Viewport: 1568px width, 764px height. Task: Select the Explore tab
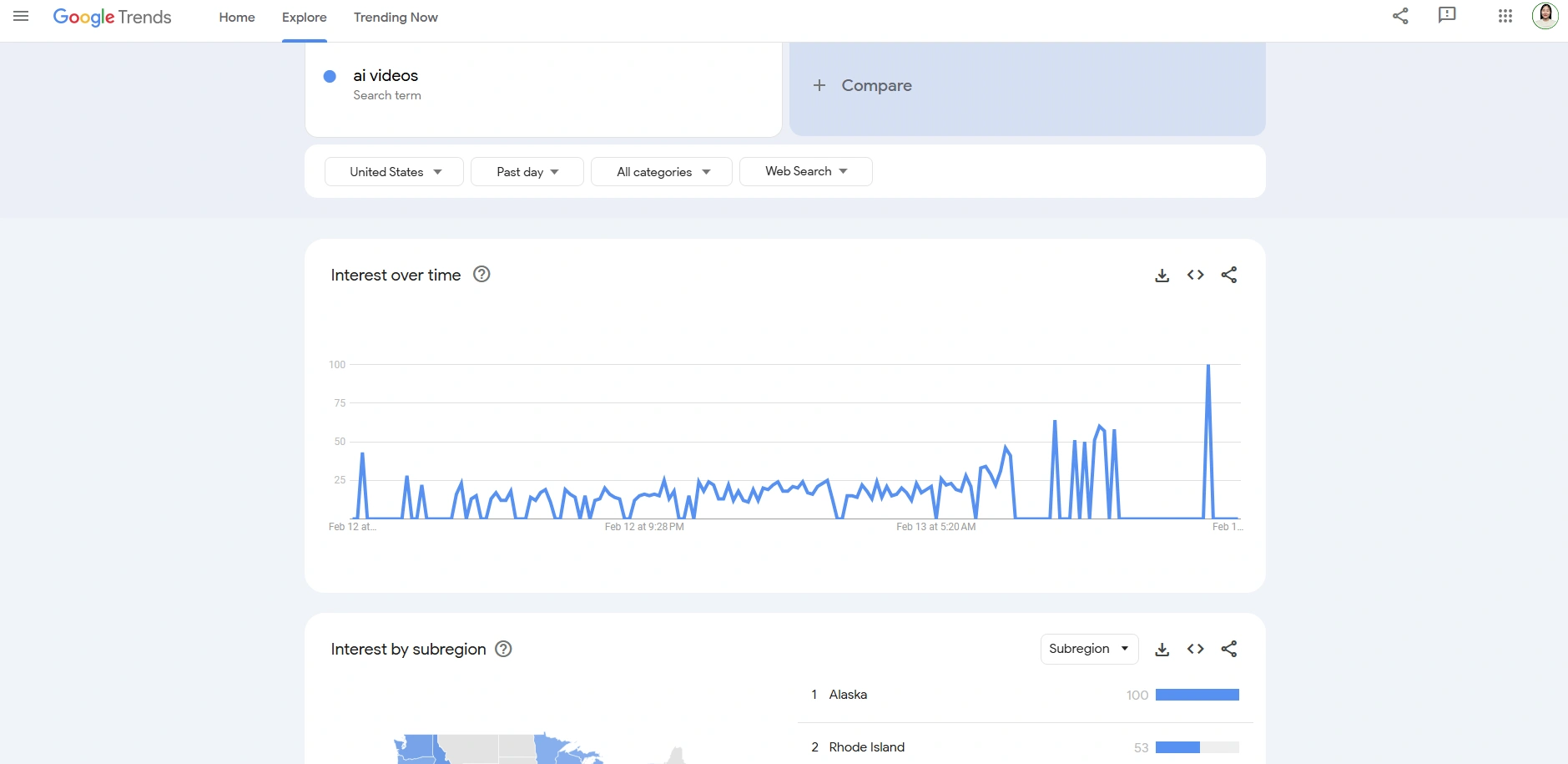coord(305,18)
